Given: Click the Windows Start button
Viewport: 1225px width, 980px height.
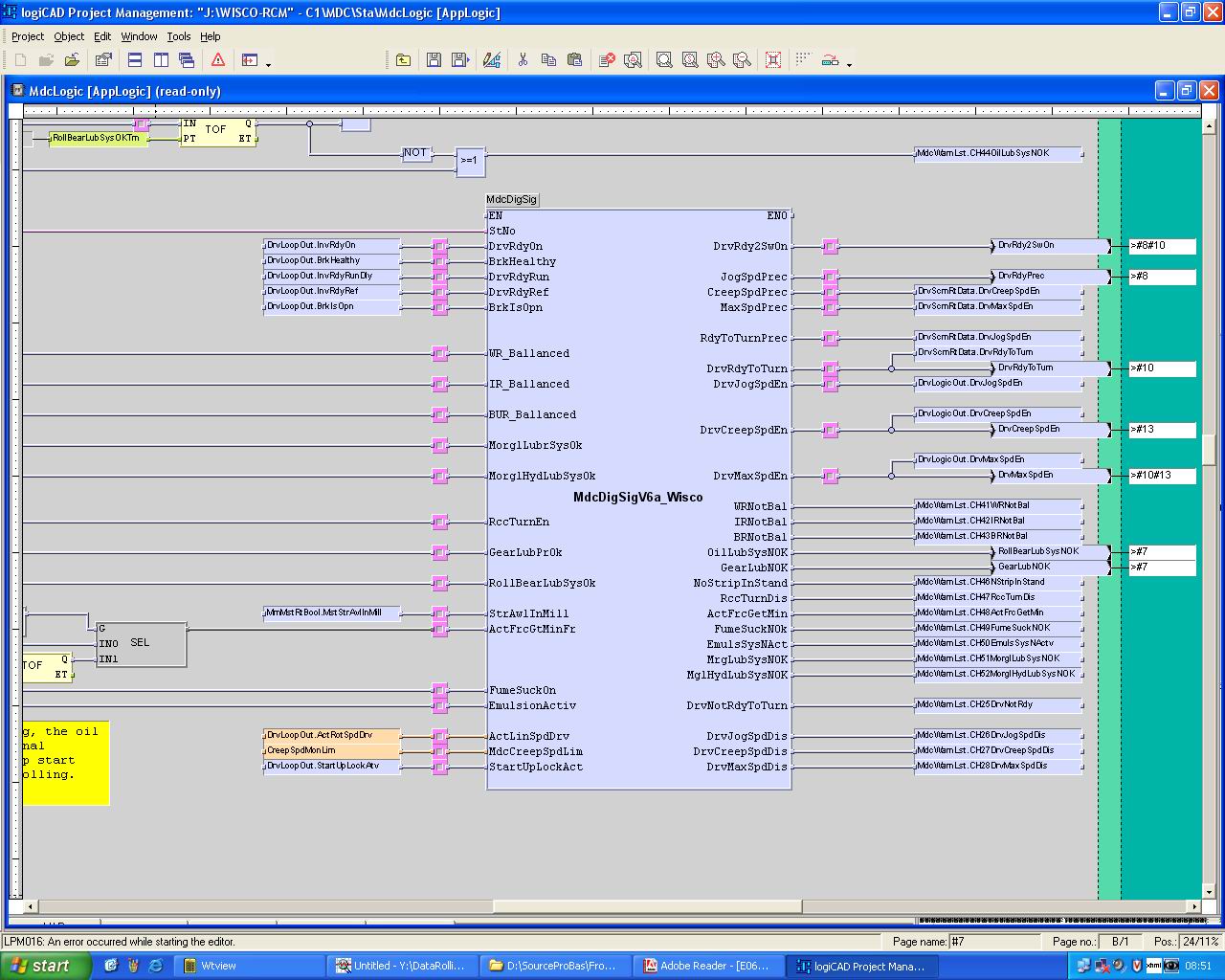Looking at the screenshot, I should (44, 966).
